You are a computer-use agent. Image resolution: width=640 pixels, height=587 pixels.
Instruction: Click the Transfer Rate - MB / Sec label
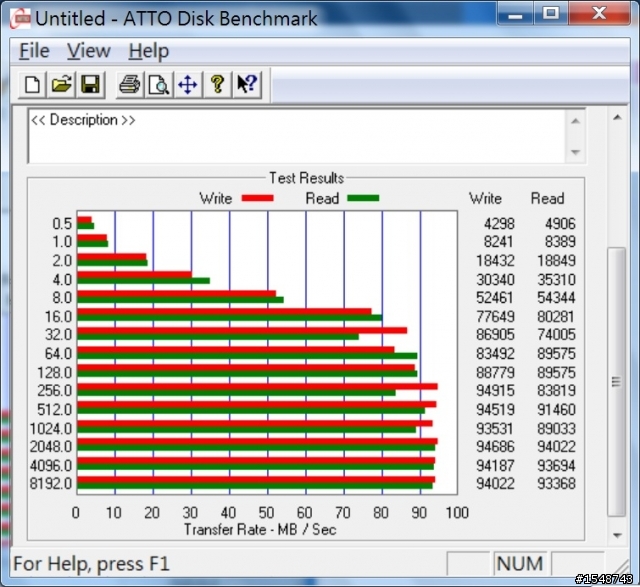tap(260, 529)
